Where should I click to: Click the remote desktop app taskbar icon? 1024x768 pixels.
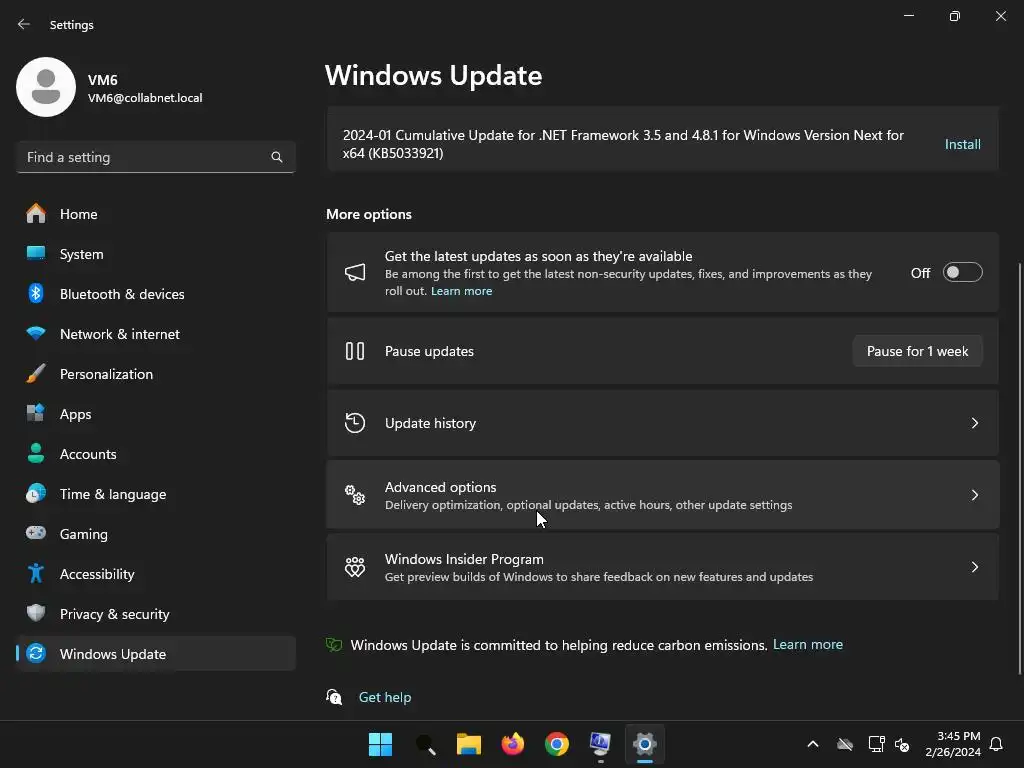tap(600, 744)
